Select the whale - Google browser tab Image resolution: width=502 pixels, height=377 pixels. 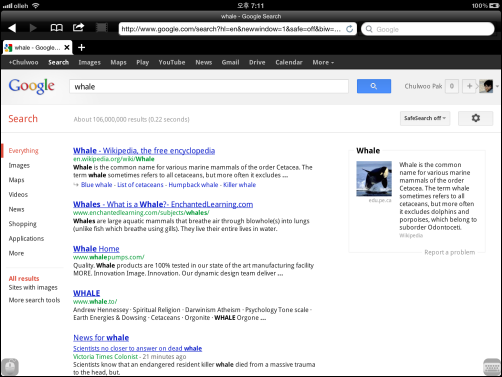pyautogui.click(x=37, y=48)
